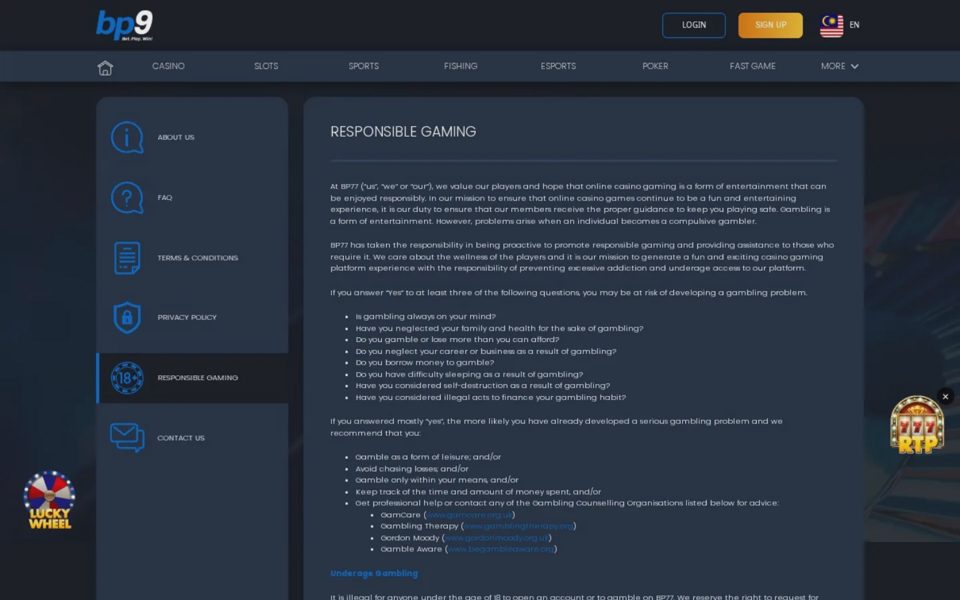960x600 pixels.
Task: Open the FAST GAME menu
Action: [x=752, y=66]
